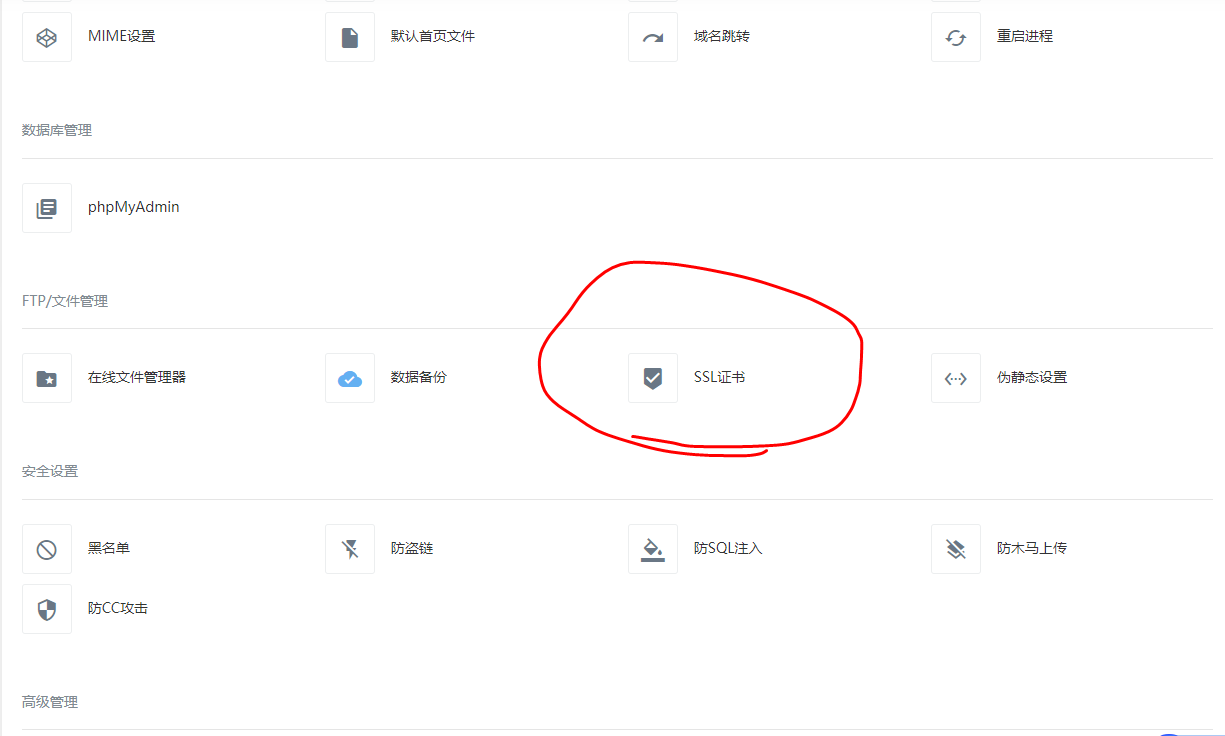Click the 在线文件管理器 folder icon
Viewport: 1225px width, 736px height.
(47, 378)
